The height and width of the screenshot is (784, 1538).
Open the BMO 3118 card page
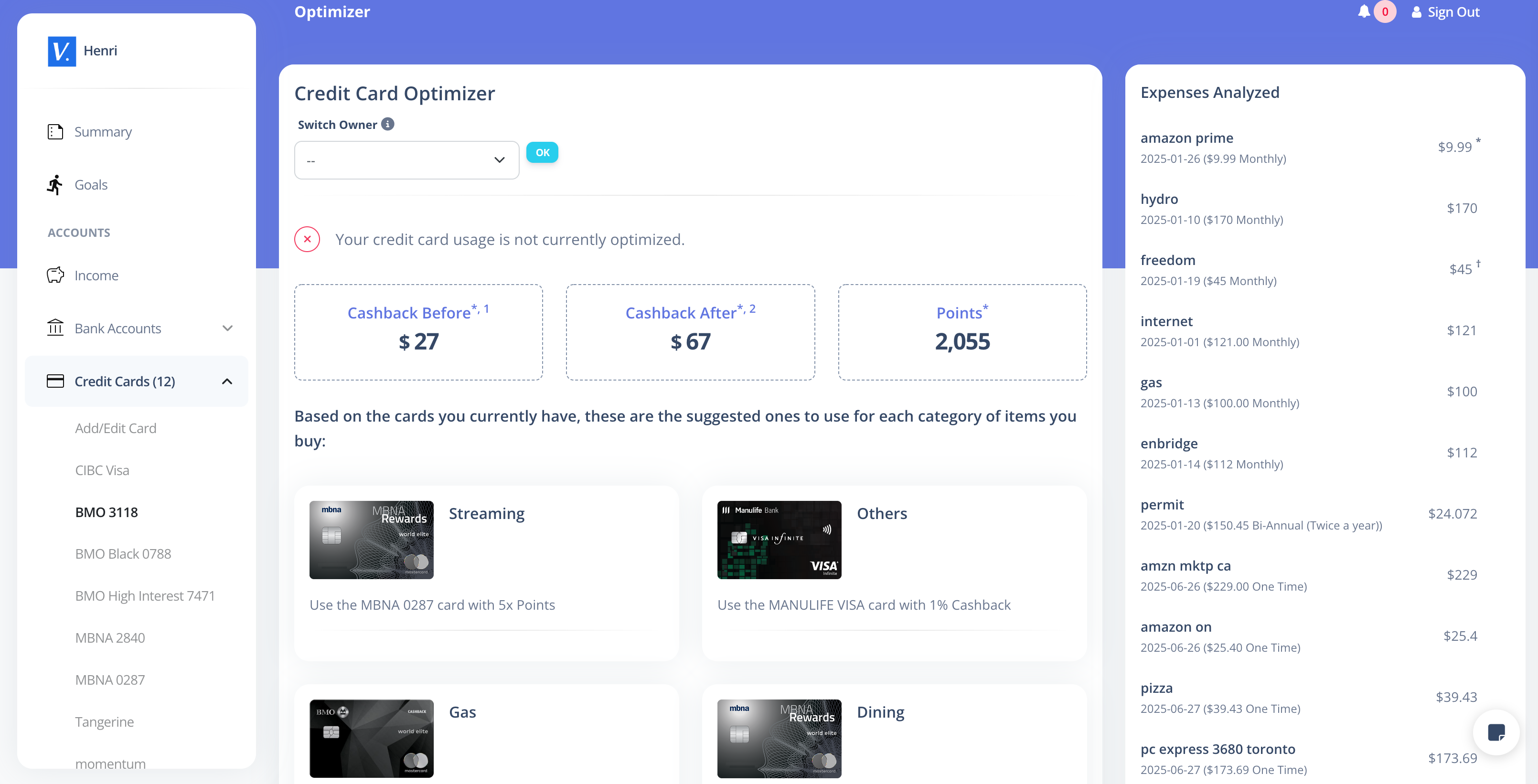(x=106, y=512)
